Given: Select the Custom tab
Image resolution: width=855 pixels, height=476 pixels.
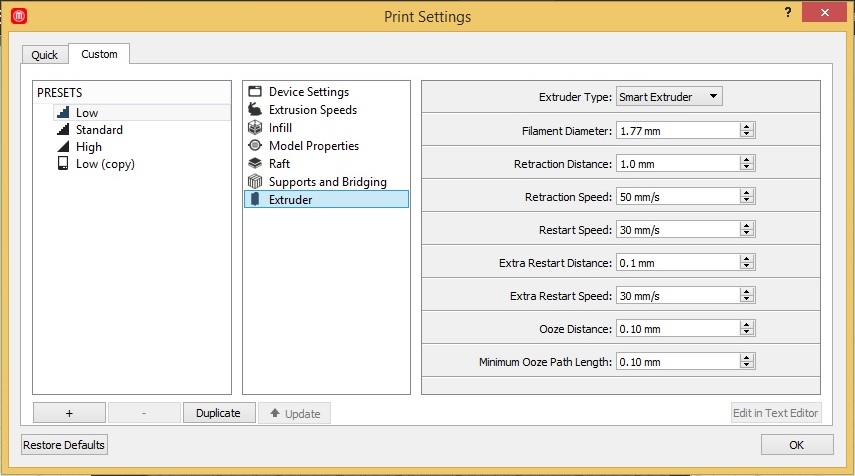Looking at the screenshot, I should (99, 54).
